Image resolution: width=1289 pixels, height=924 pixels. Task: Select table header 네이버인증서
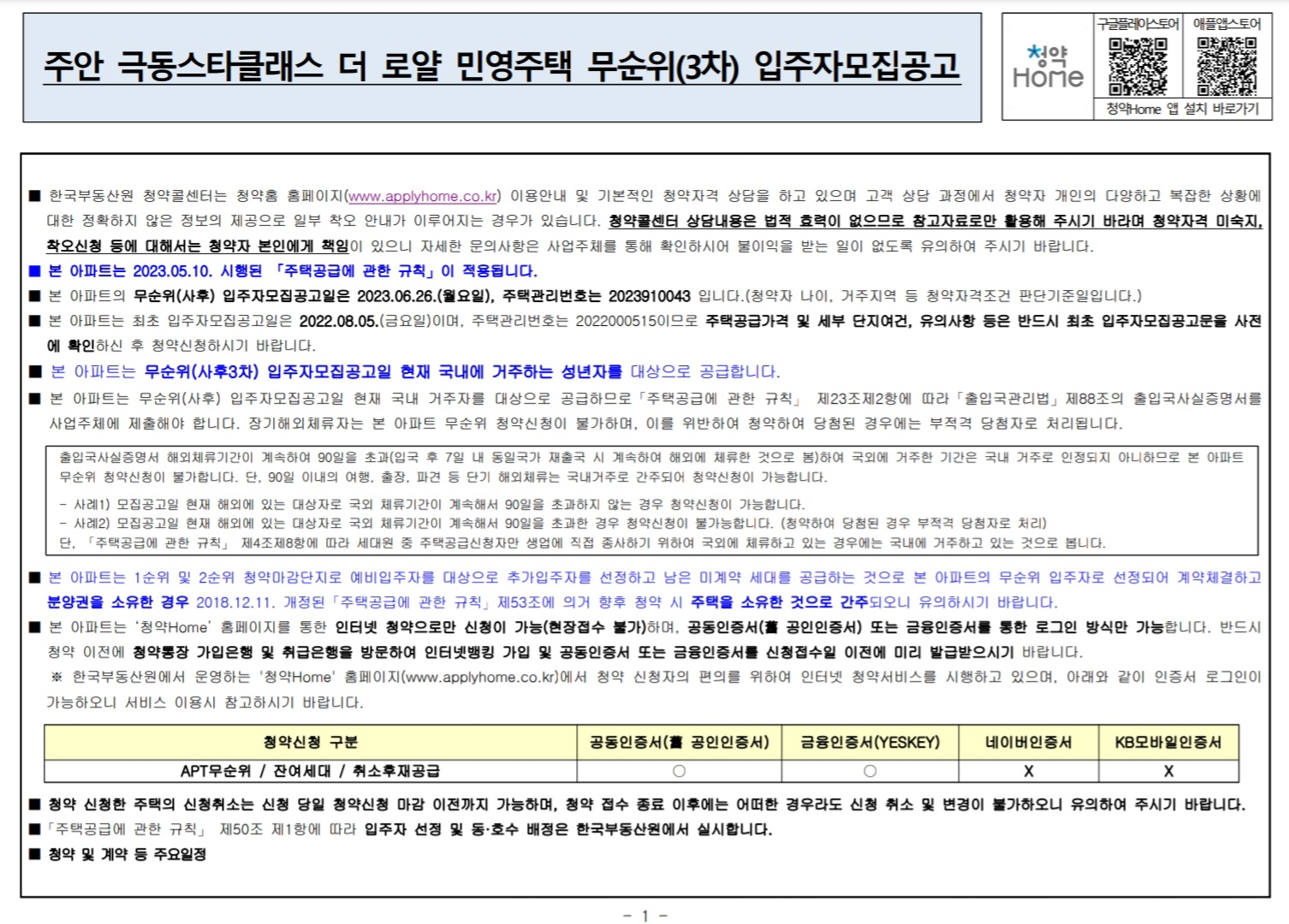tap(1029, 742)
